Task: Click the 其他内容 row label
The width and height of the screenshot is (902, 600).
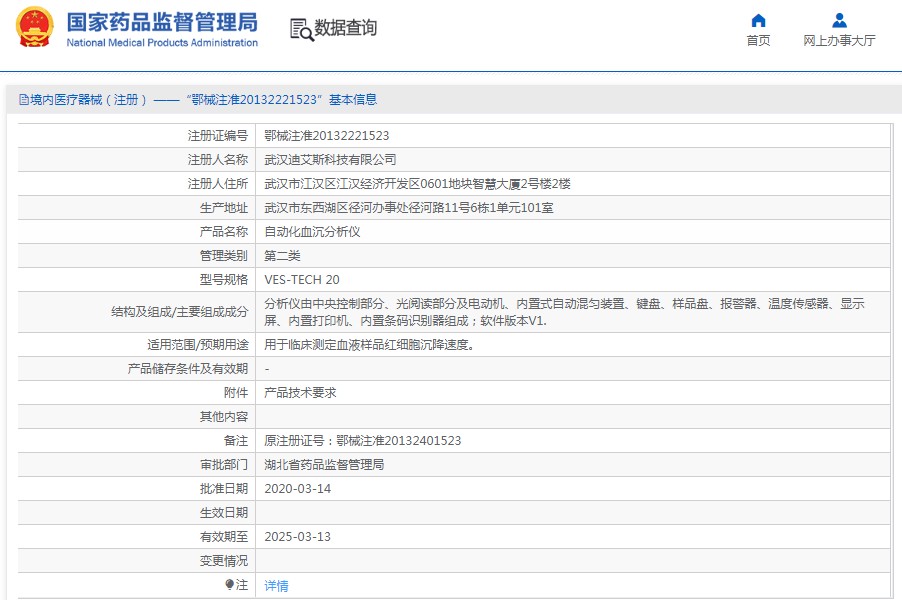Action: click(x=224, y=417)
